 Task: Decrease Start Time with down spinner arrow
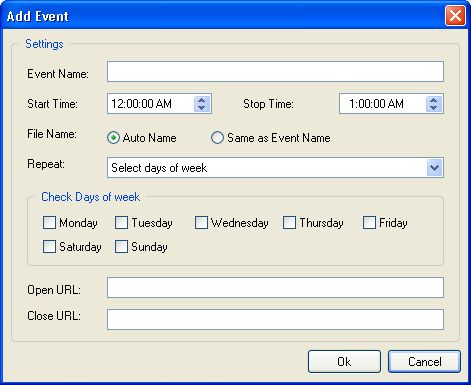pyautogui.click(x=202, y=108)
